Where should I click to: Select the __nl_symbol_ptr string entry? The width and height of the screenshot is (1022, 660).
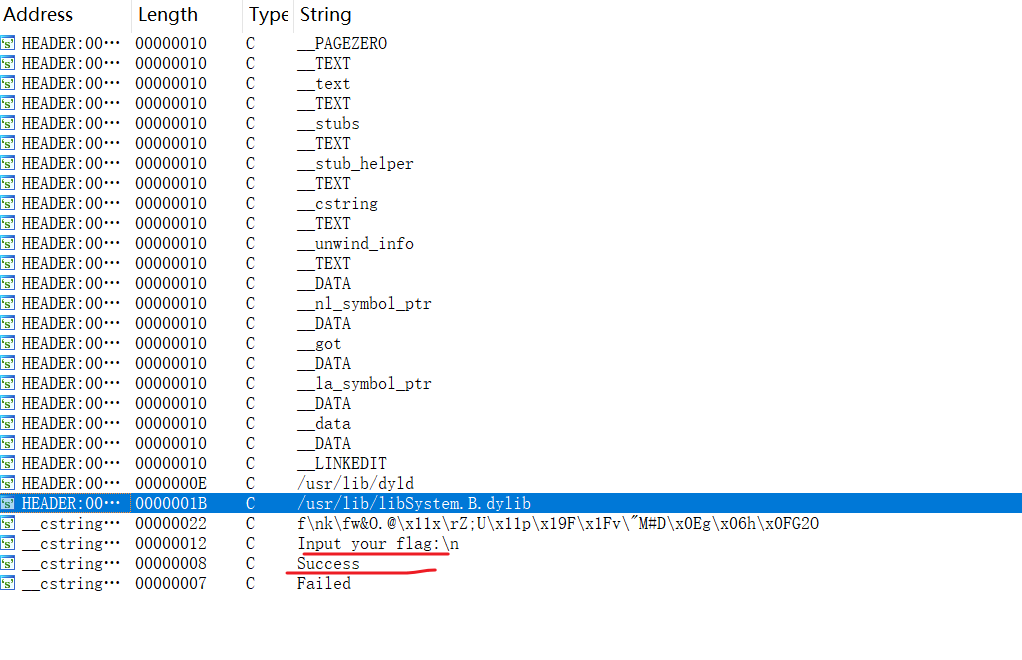click(x=364, y=303)
